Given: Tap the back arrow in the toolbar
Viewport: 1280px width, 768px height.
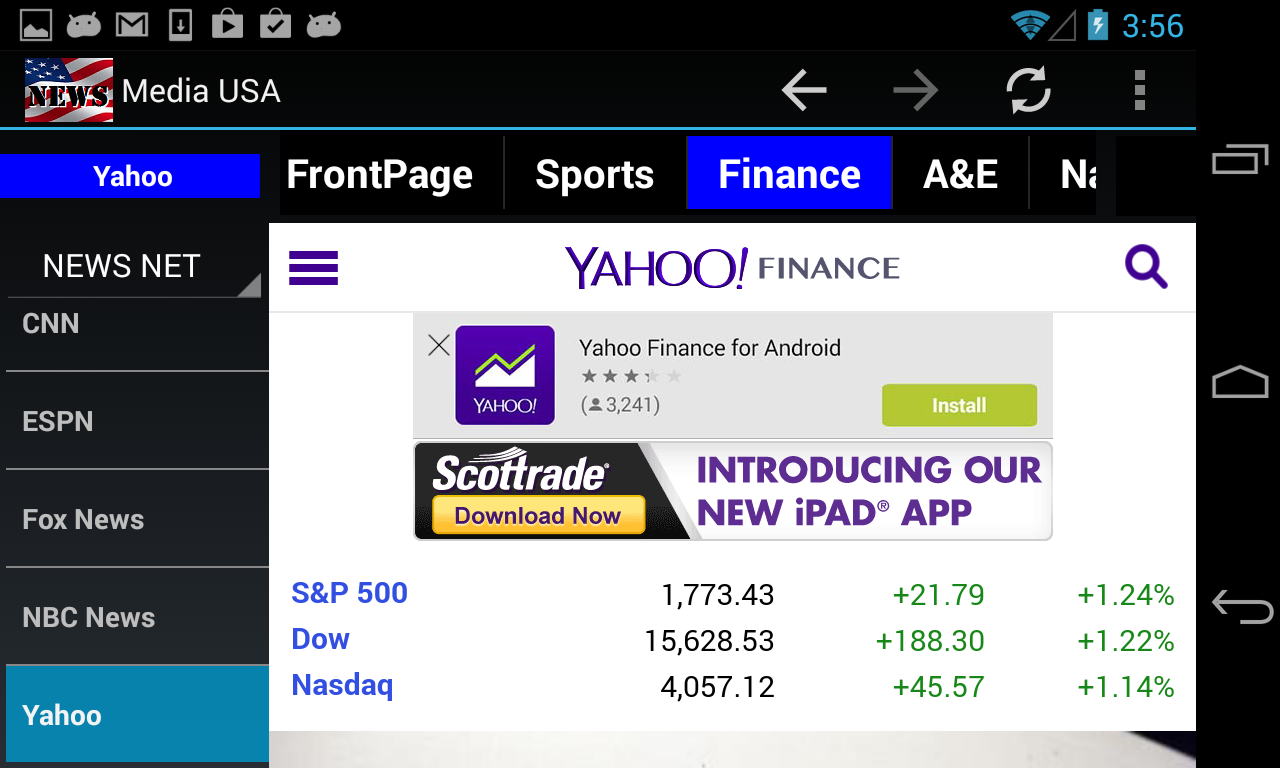Looking at the screenshot, I should 804,91.
